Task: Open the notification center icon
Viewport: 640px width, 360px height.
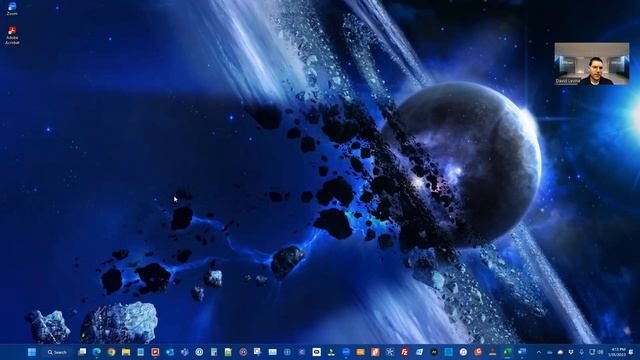Action: (x=631, y=352)
